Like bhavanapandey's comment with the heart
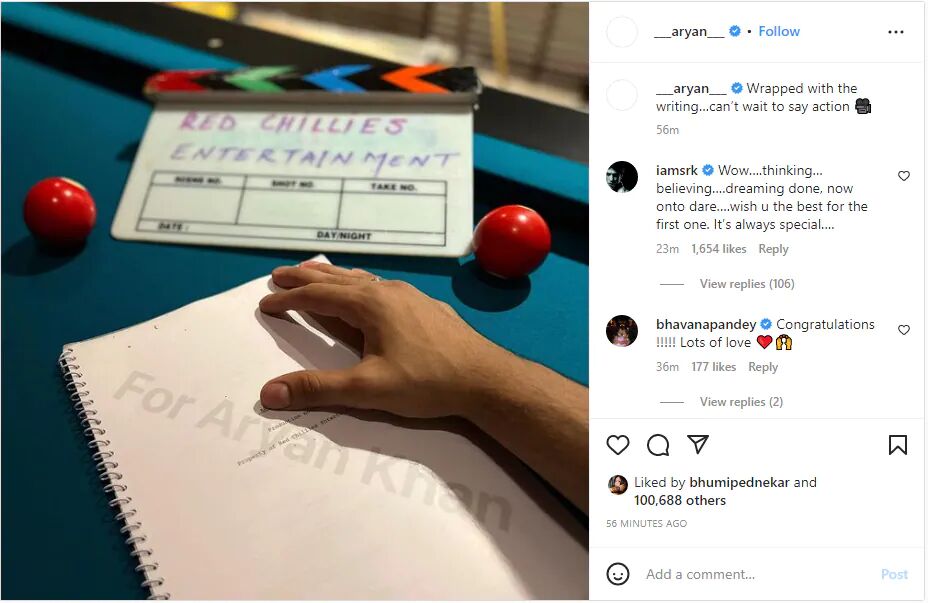This screenshot has width=928, height=603. coord(903,330)
